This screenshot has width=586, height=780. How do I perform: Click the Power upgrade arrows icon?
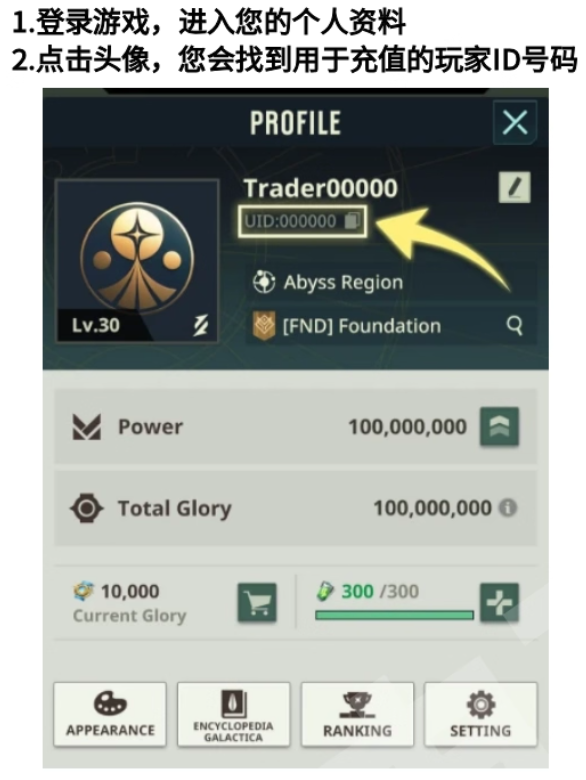[499, 427]
